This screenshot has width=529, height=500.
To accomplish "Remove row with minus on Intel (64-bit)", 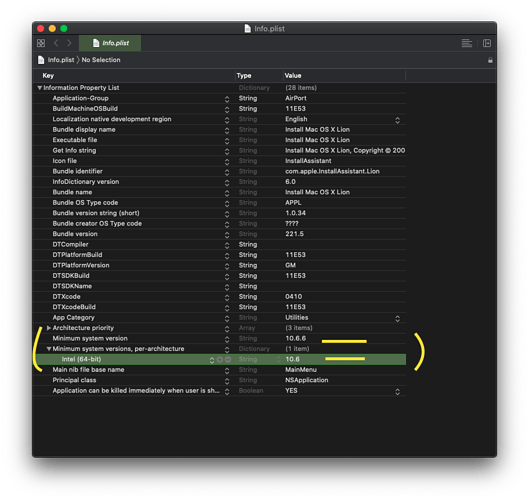I will pos(228,360).
